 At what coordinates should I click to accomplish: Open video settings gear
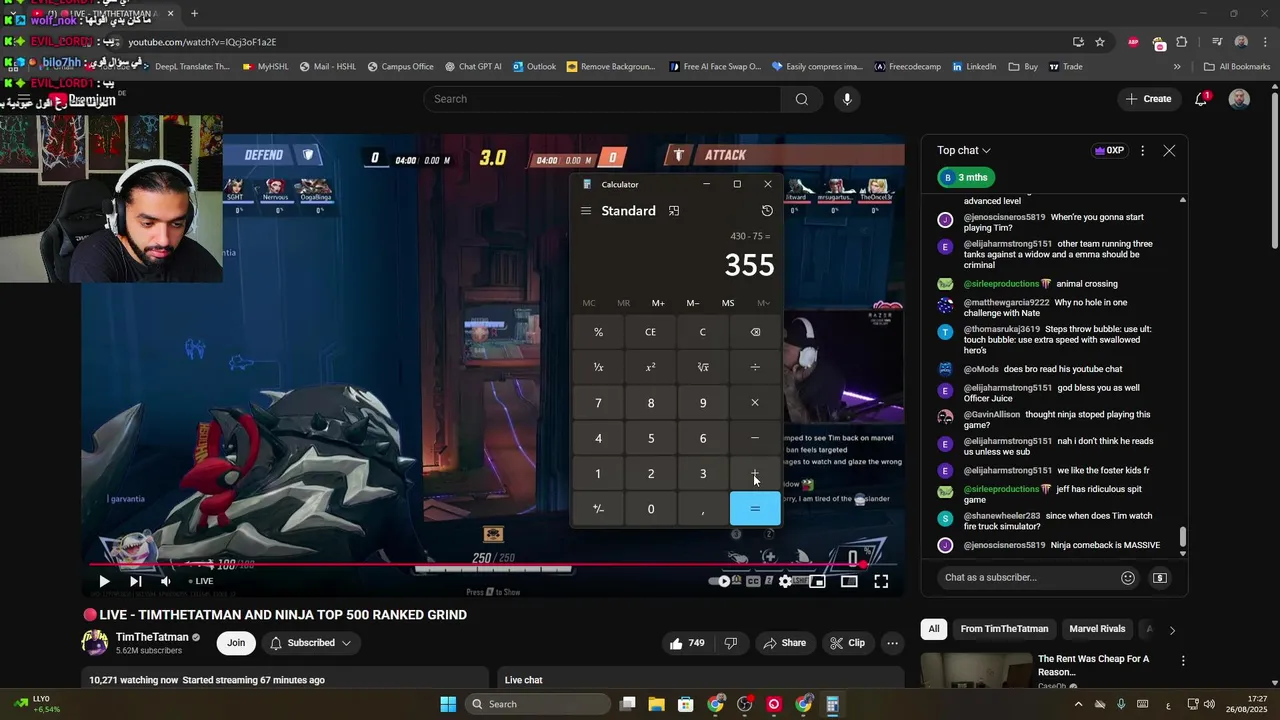(785, 581)
